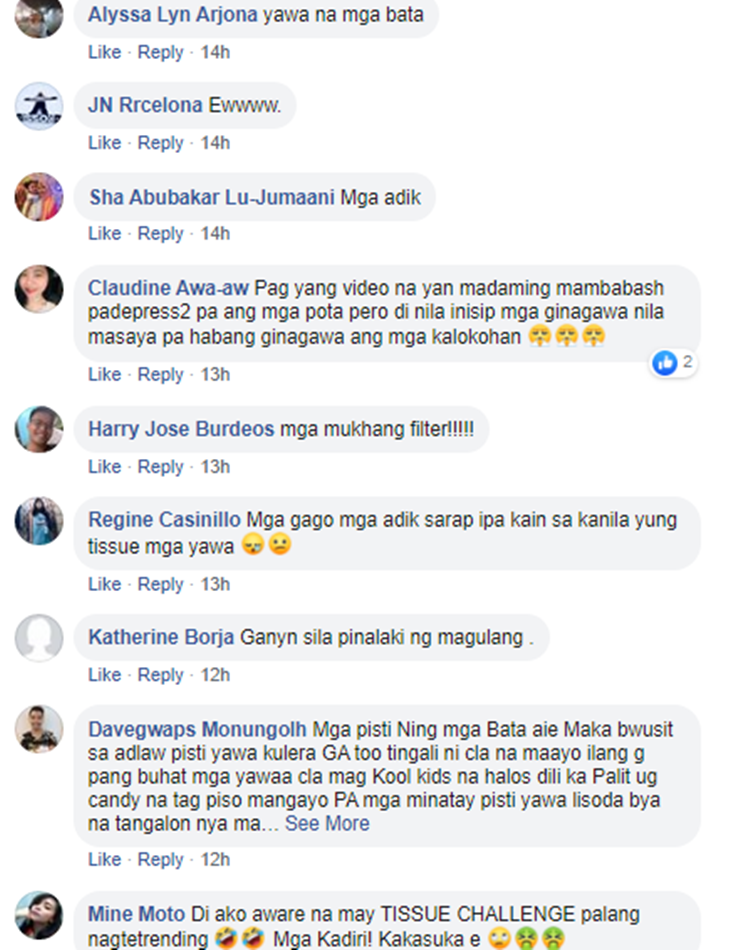This screenshot has height=950, width=750.
Task: Open Katherine Borja's default avatar
Action: (x=39, y=638)
